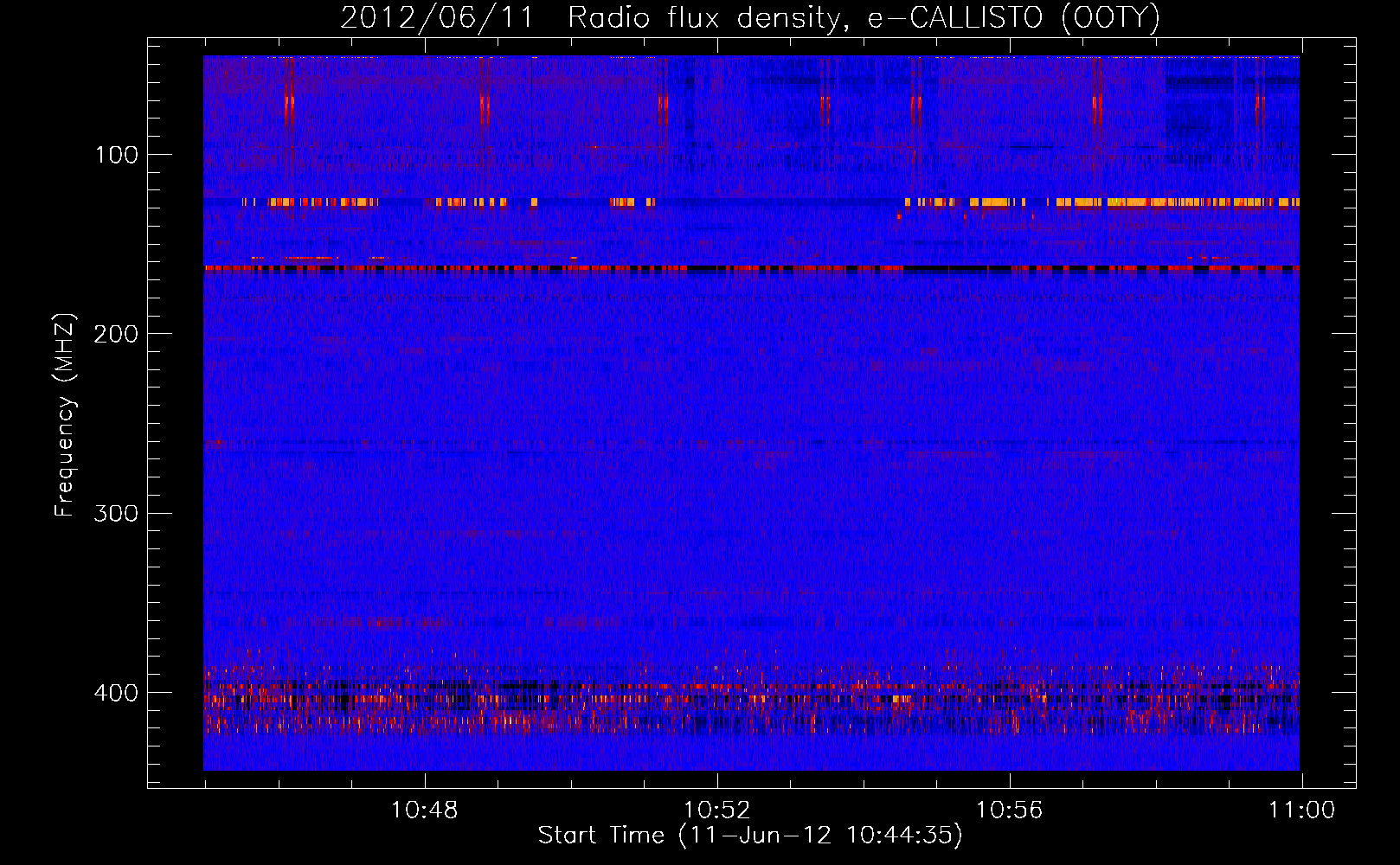Click the 300 frequency tick label

116,514
